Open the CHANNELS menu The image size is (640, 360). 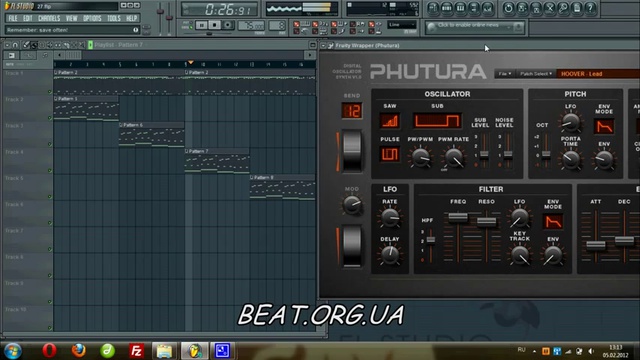click(x=49, y=18)
